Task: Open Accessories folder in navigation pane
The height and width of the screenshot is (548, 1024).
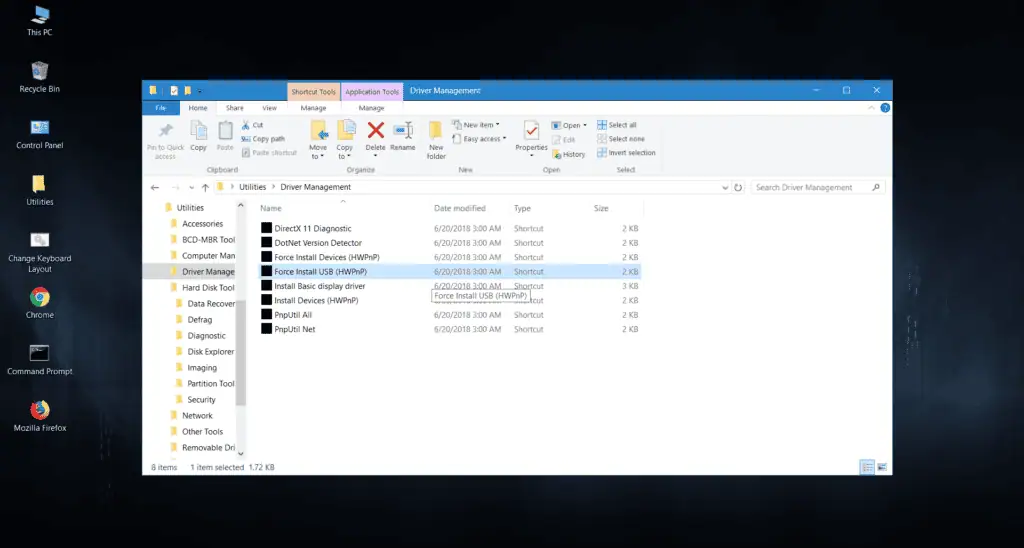Action: point(201,223)
